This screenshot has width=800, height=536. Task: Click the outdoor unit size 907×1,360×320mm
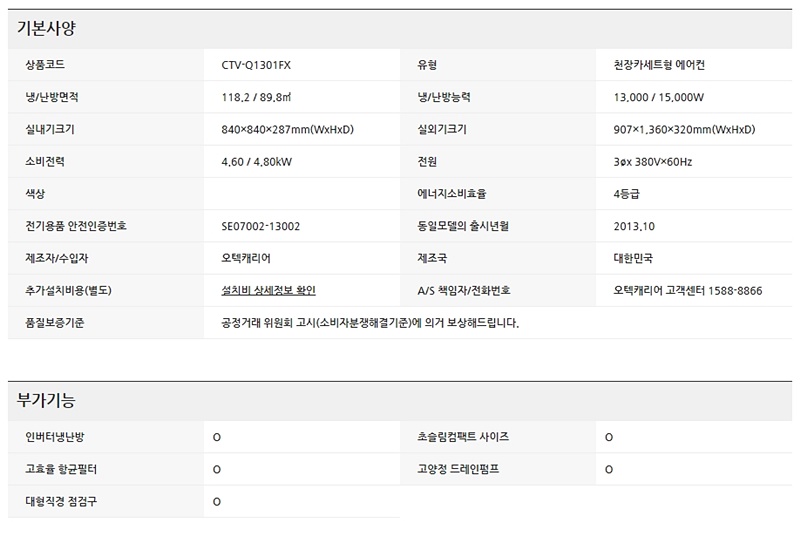click(x=684, y=130)
